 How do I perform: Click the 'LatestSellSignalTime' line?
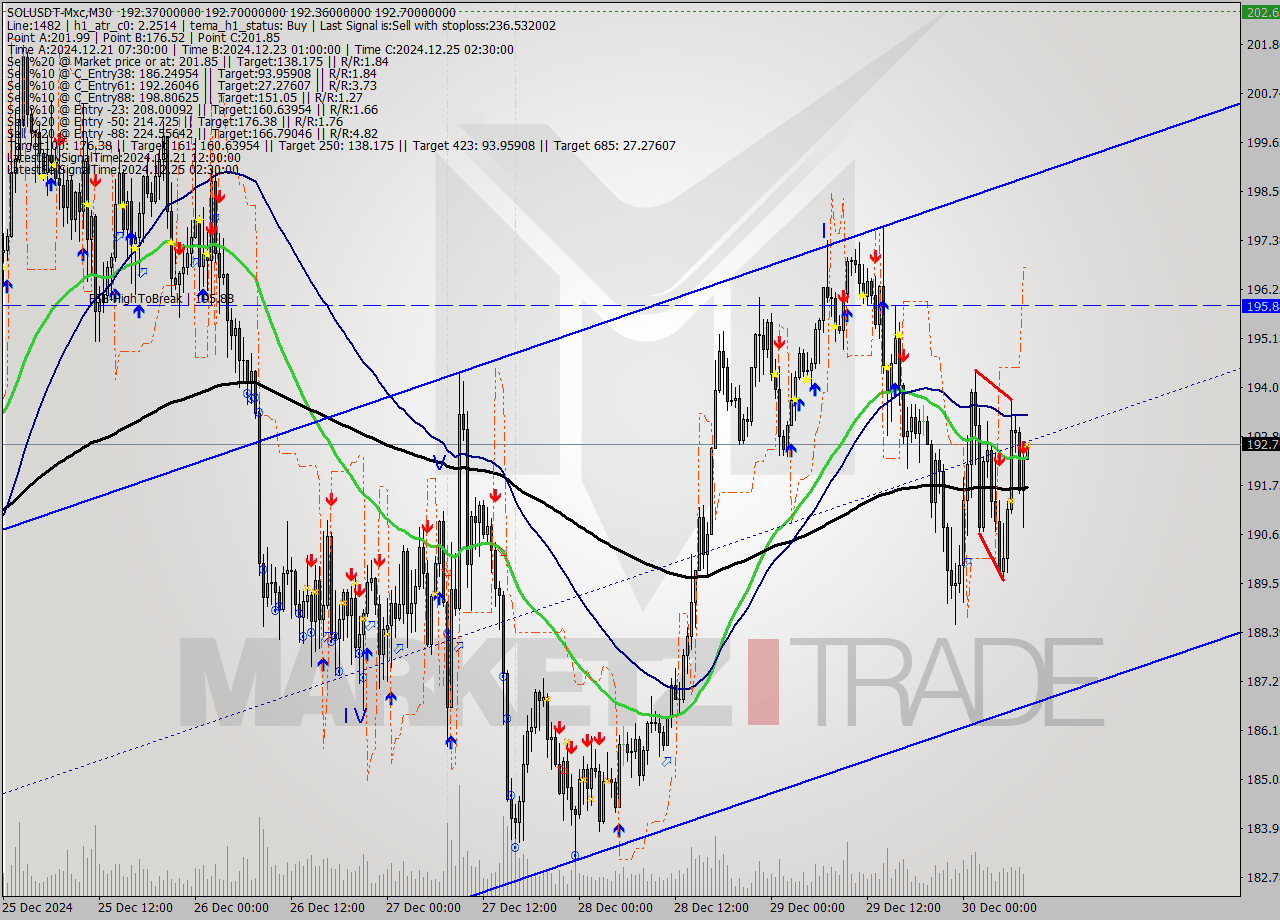(123, 169)
